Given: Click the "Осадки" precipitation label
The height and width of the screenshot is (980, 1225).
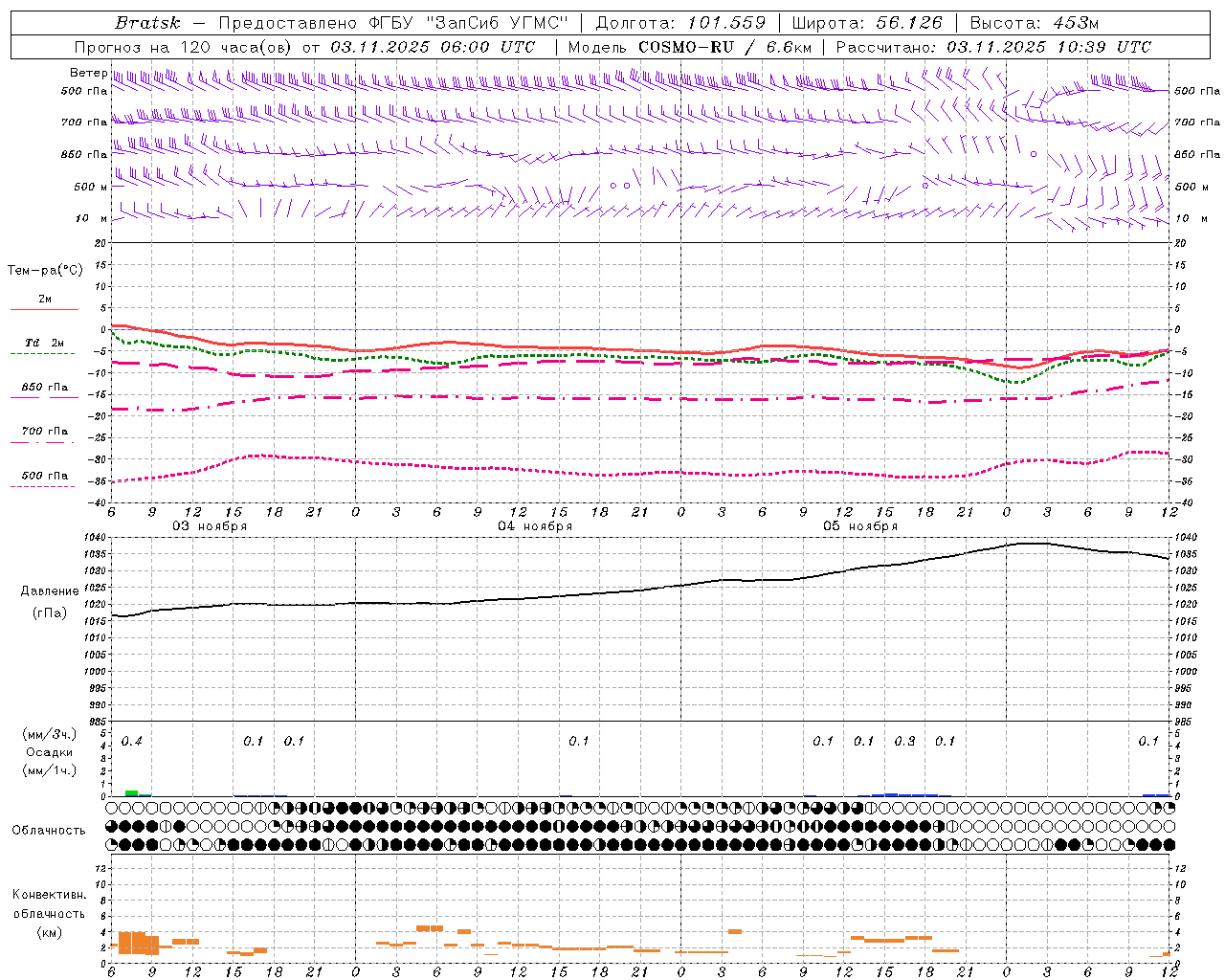Looking at the screenshot, I should point(50,752).
